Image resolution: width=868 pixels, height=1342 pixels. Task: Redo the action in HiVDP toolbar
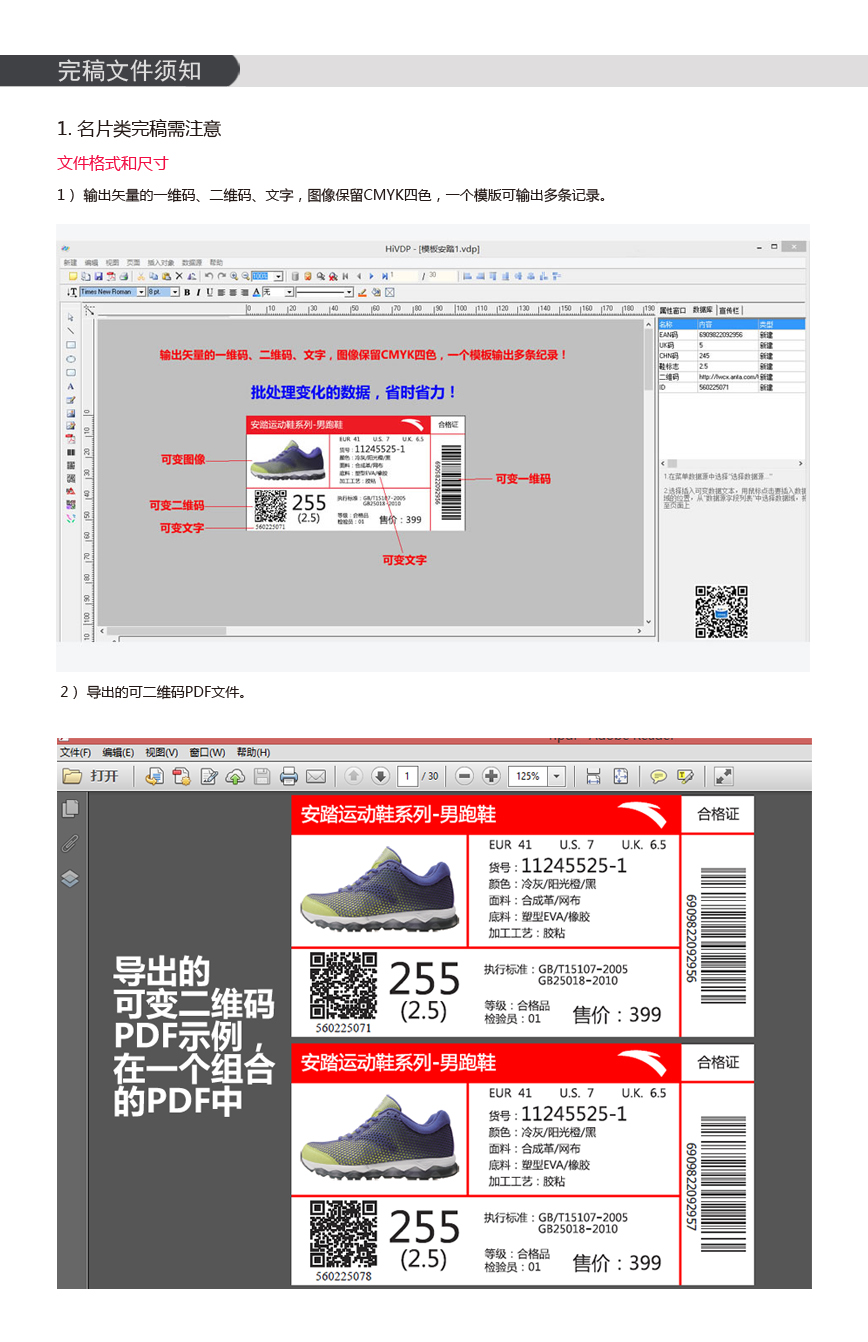click(220, 276)
